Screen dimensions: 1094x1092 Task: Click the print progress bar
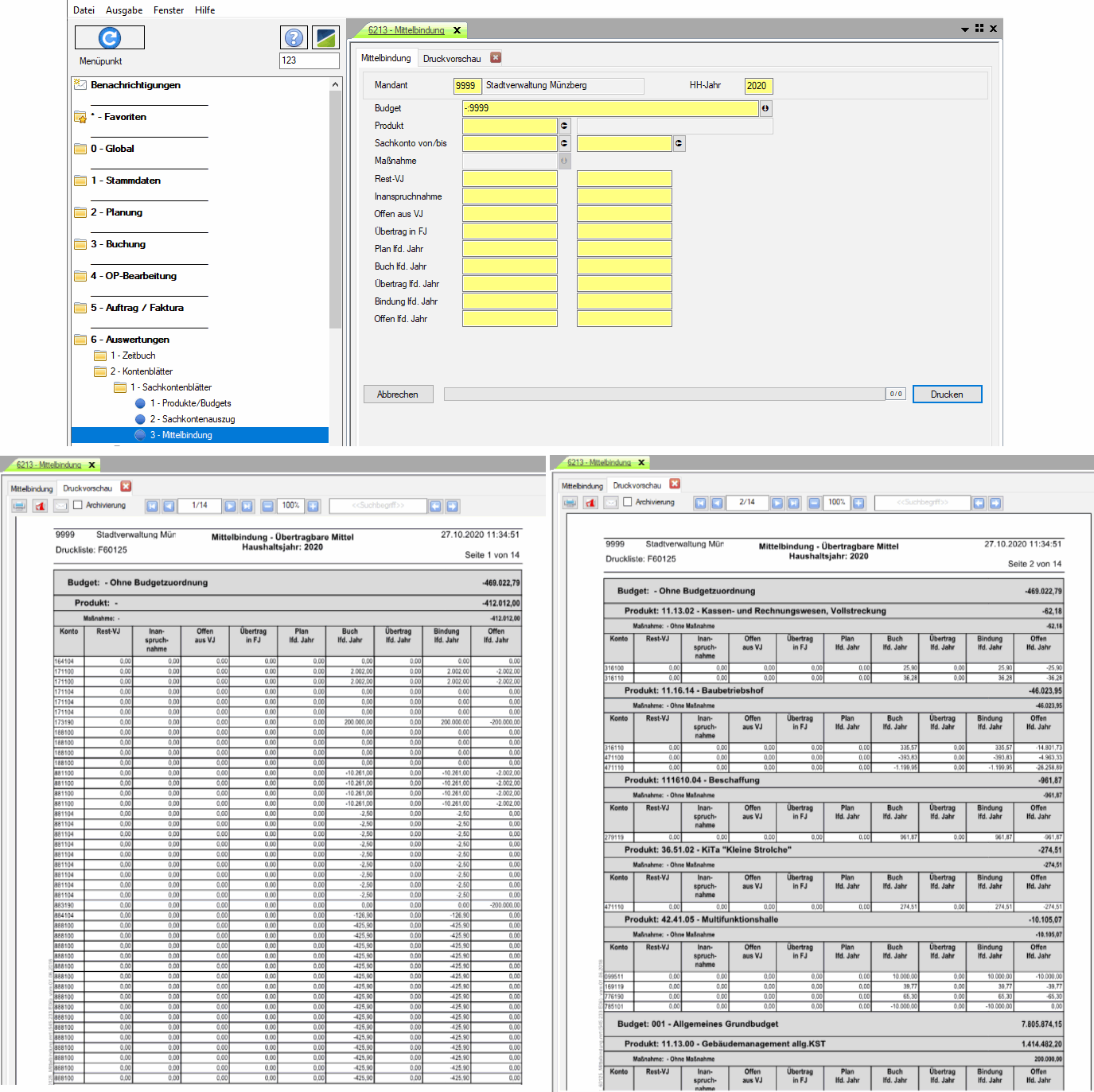[x=664, y=394]
